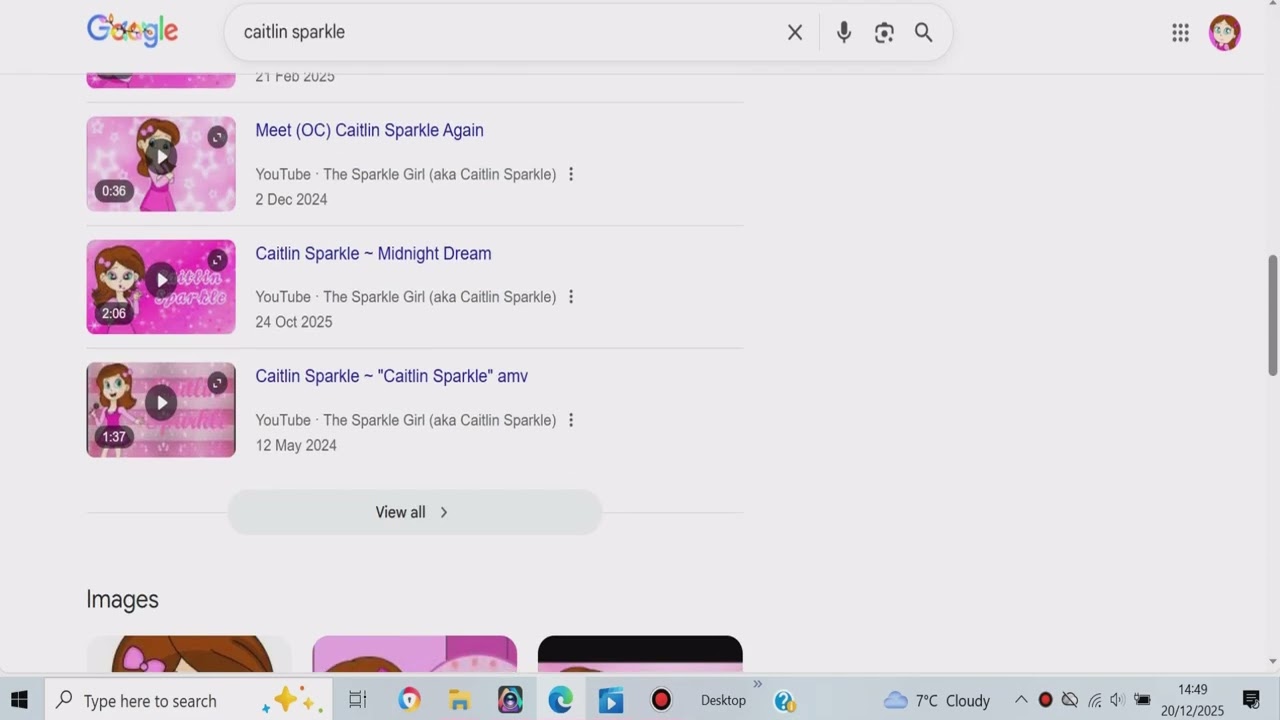The image size is (1280, 720).
Task: Open the red screen recorder taskbar icon
Action: click(x=661, y=700)
